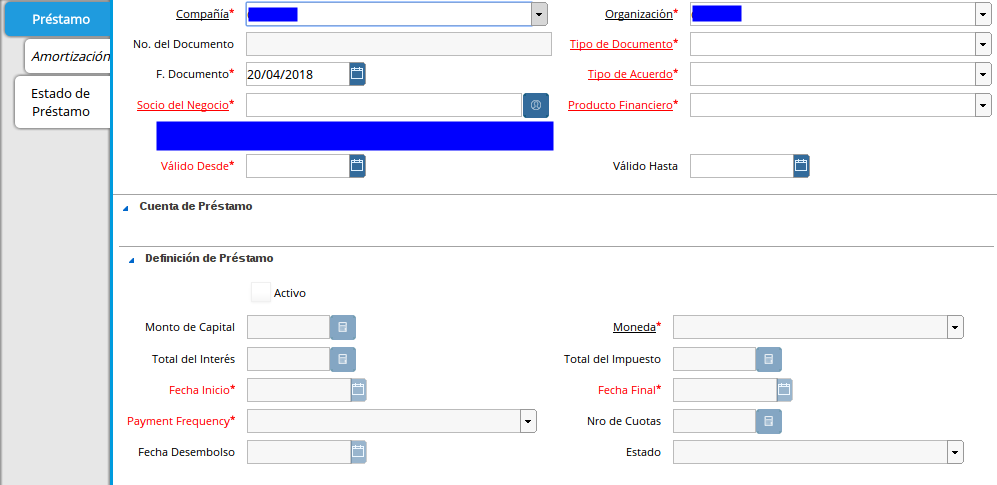This screenshot has width=997, height=485.
Task: Click the Producto Financiero label link
Action: [620, 105]
